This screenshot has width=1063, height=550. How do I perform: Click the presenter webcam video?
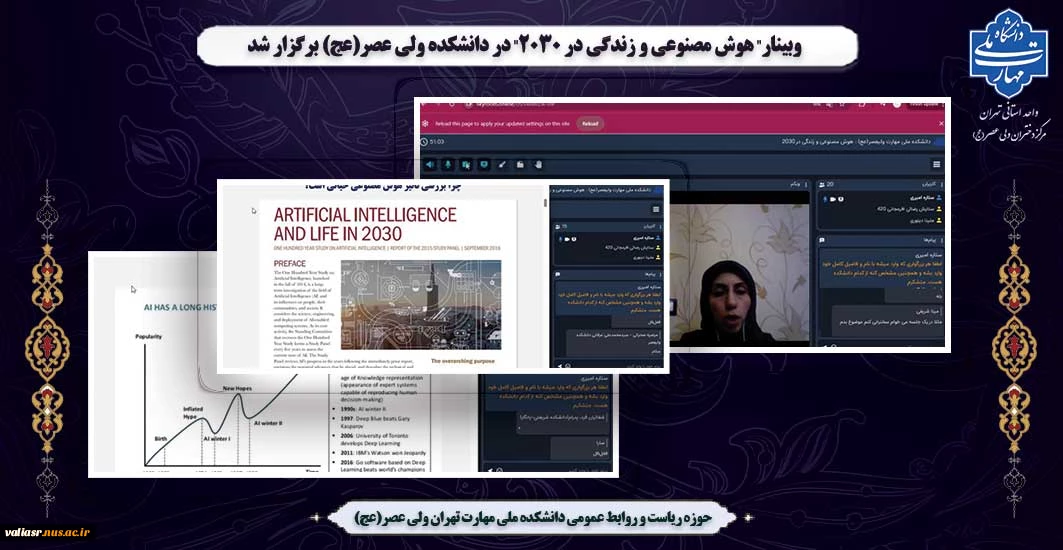click(738, 268)
